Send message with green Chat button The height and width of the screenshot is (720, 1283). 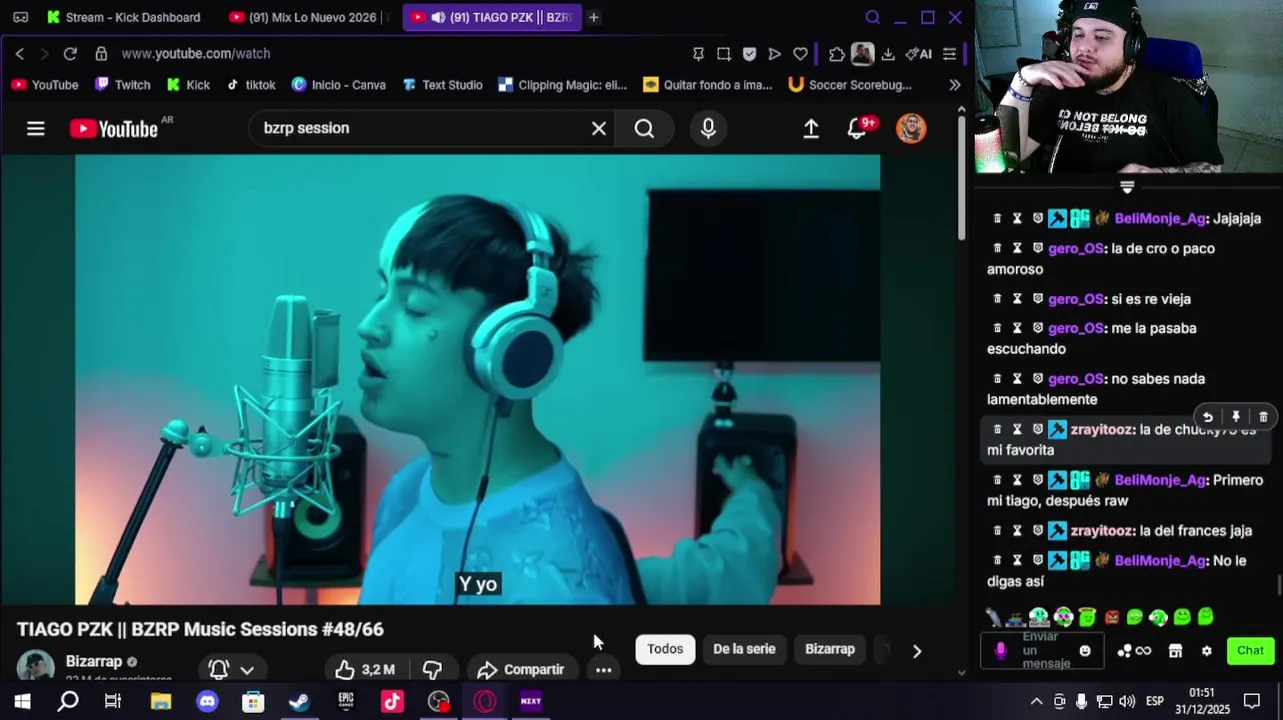pyautogui.click(x=1250, y=651)
